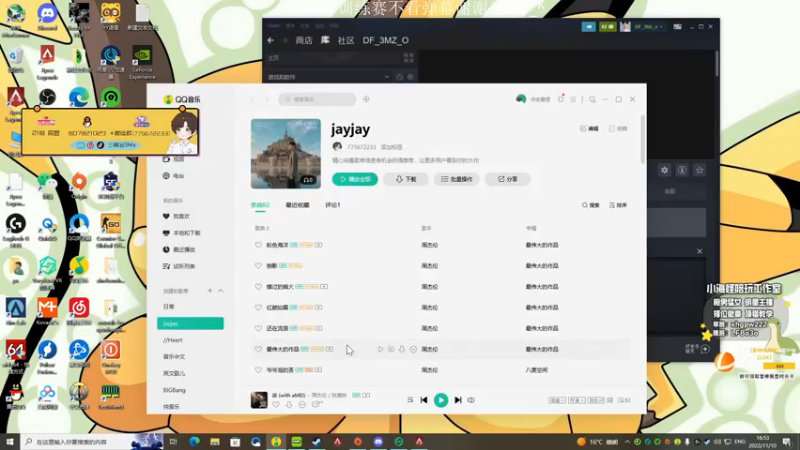Download the now-playing song in player bar
The height and width of the screenshot is (450, 800).
[x=289, y=405]
